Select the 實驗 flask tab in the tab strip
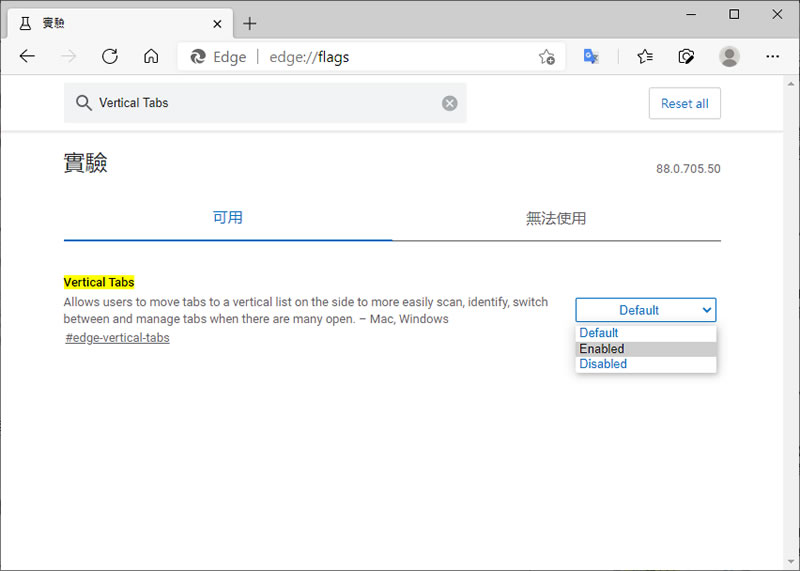Image resolution: width=800 pixels, height=571 pixels. tap(120, 23)
